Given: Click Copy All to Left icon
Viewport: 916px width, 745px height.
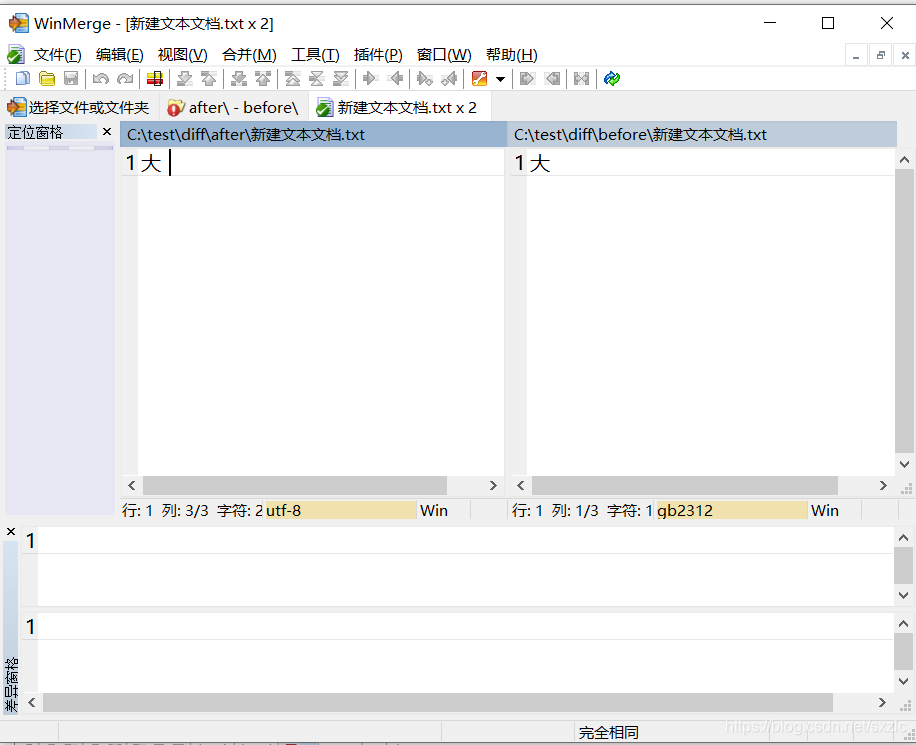Looking at the screenshot, I should coord(552,78).
